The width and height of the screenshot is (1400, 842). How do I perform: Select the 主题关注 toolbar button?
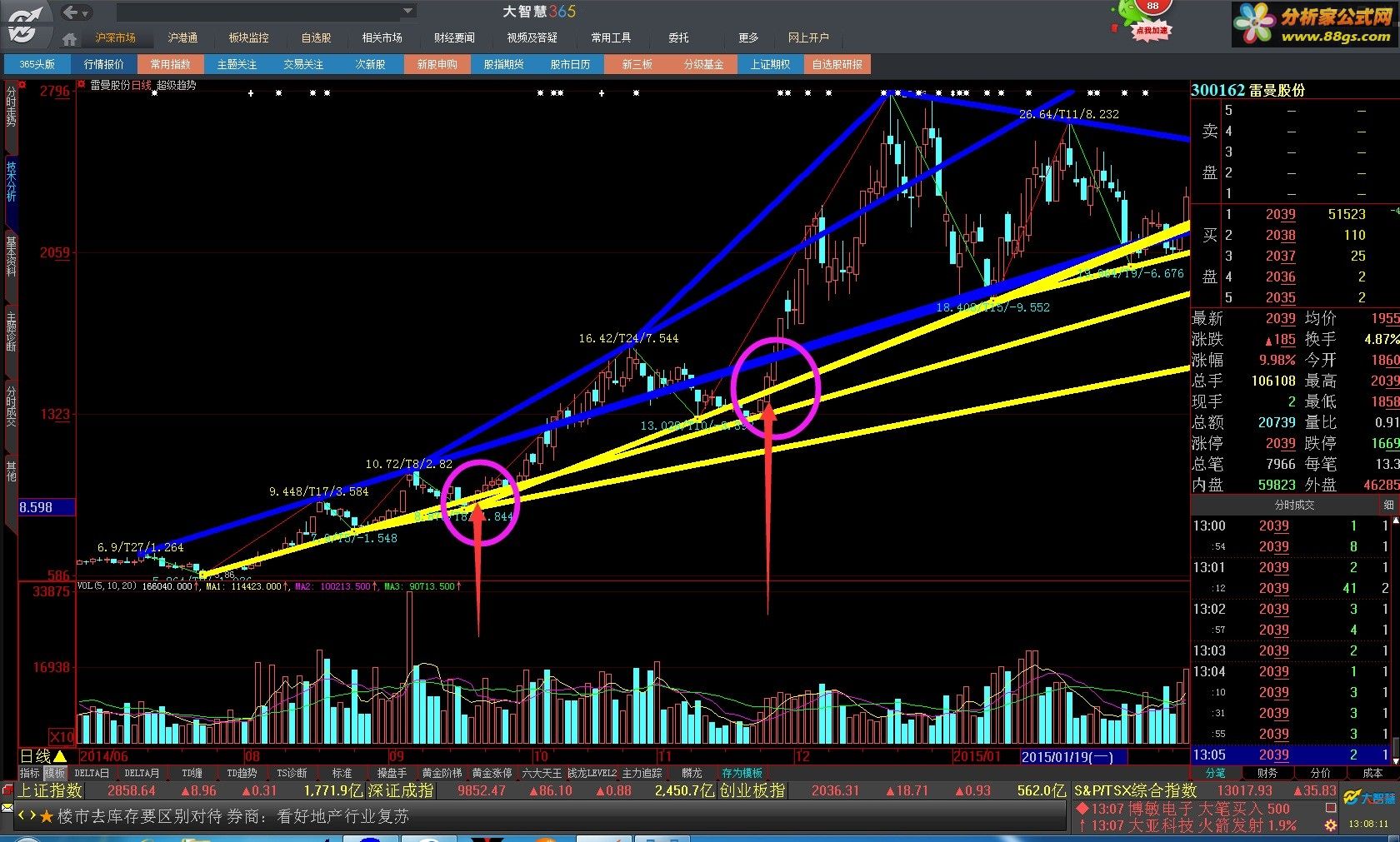click(x=237, y=64)
